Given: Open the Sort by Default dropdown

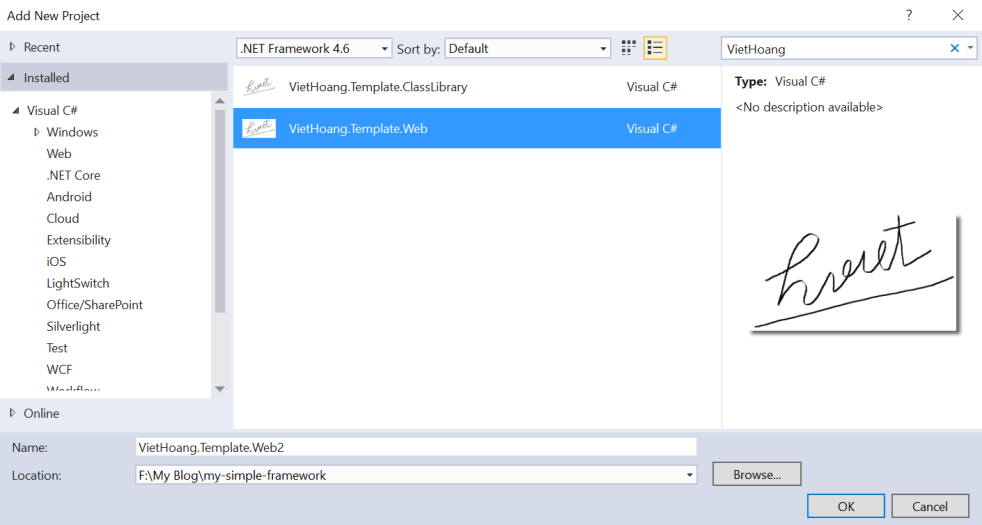Looking at the screenshot, I should (528, 48).
